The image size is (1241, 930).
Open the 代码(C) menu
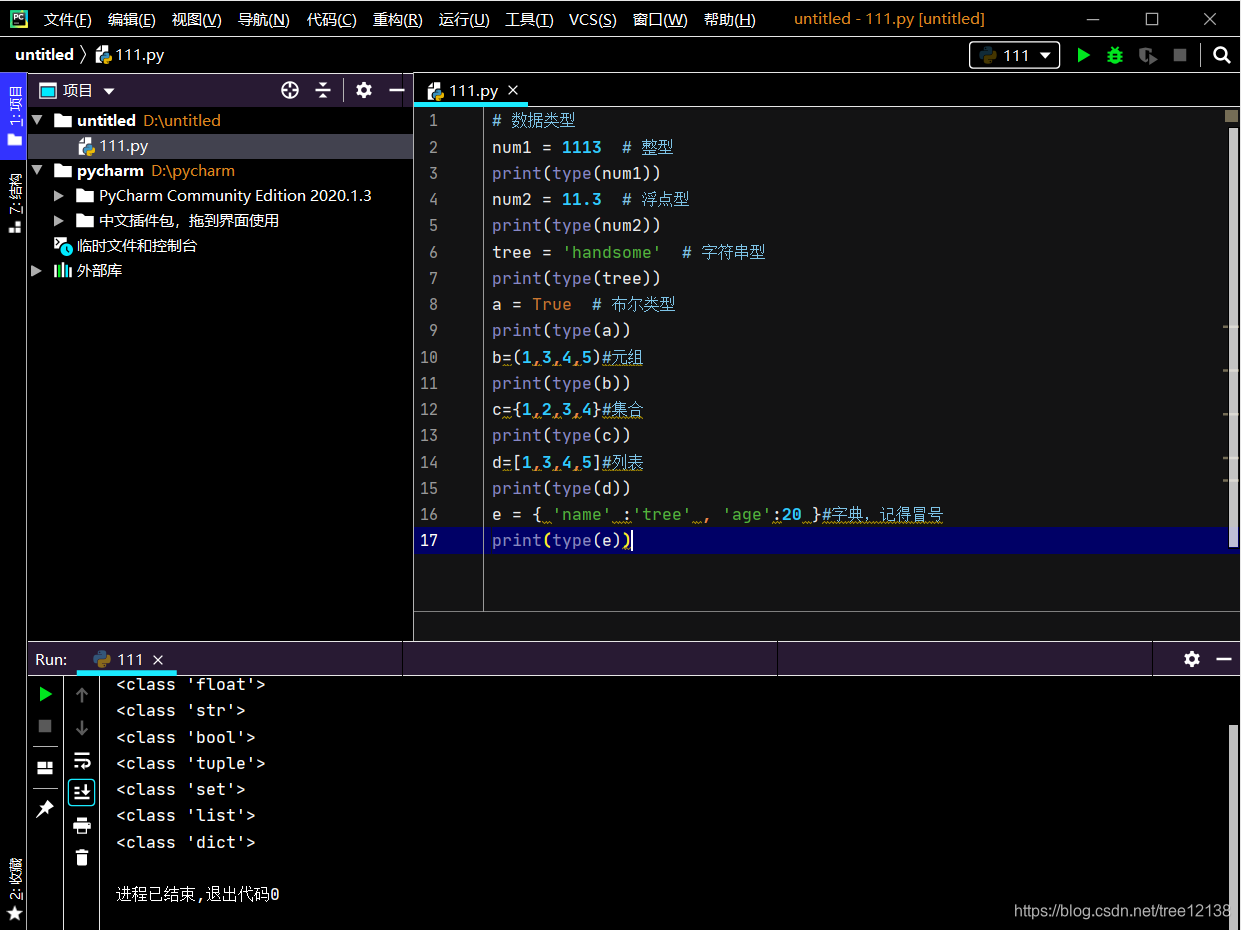tap(331, 20)
